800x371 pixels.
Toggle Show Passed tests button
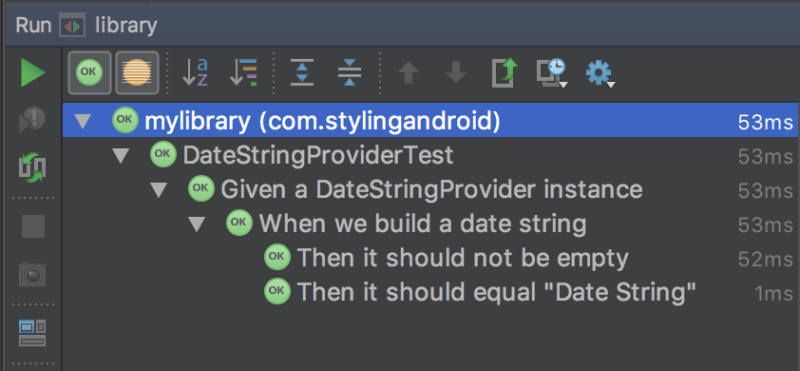(89, 72)
